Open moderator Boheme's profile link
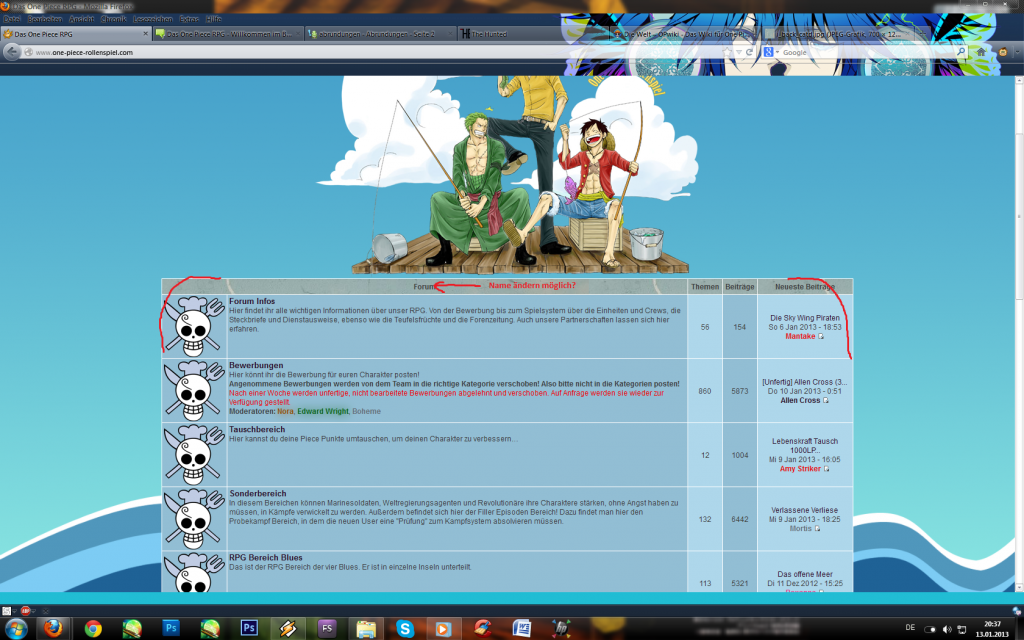Viewport: 1024px width, 640px height. (366, 411)
